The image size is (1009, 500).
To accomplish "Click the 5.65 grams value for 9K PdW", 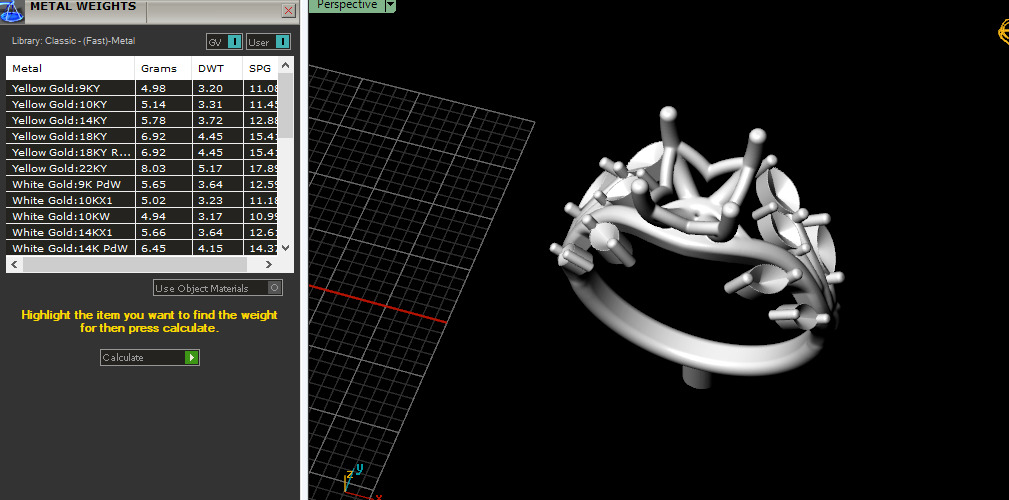I will click(153, 185).
